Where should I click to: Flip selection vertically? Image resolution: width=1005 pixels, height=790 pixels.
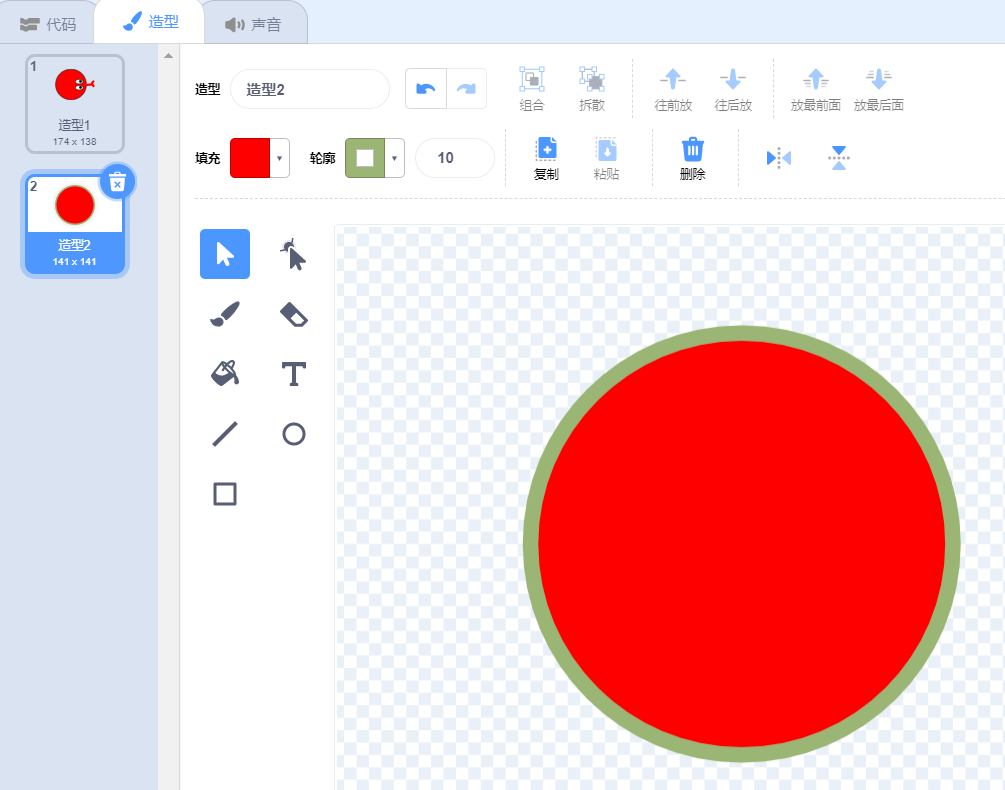coord(838,158)
